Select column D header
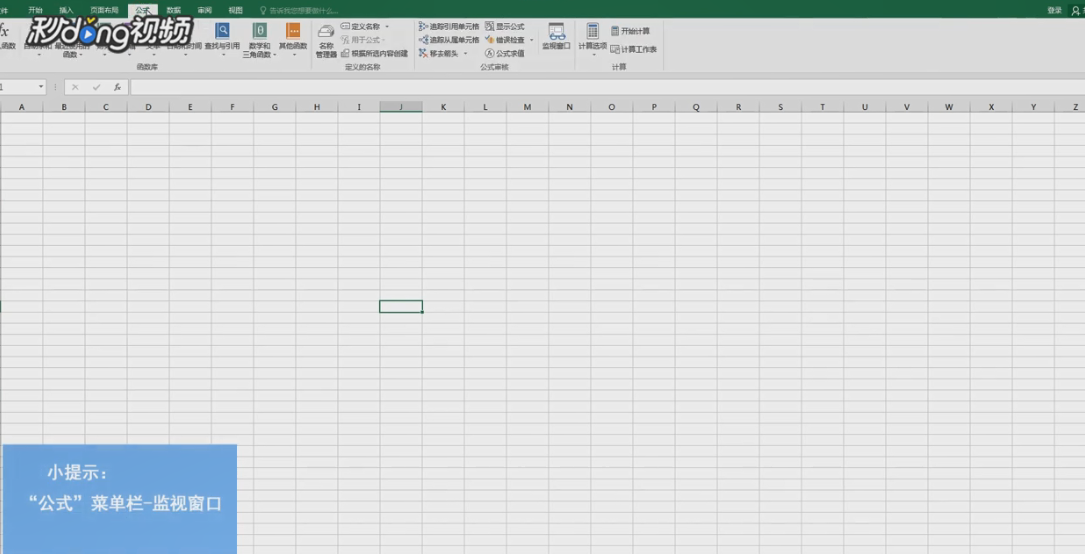The height and width of the screenshot is (554, 1085). click(x=148, y=107)
